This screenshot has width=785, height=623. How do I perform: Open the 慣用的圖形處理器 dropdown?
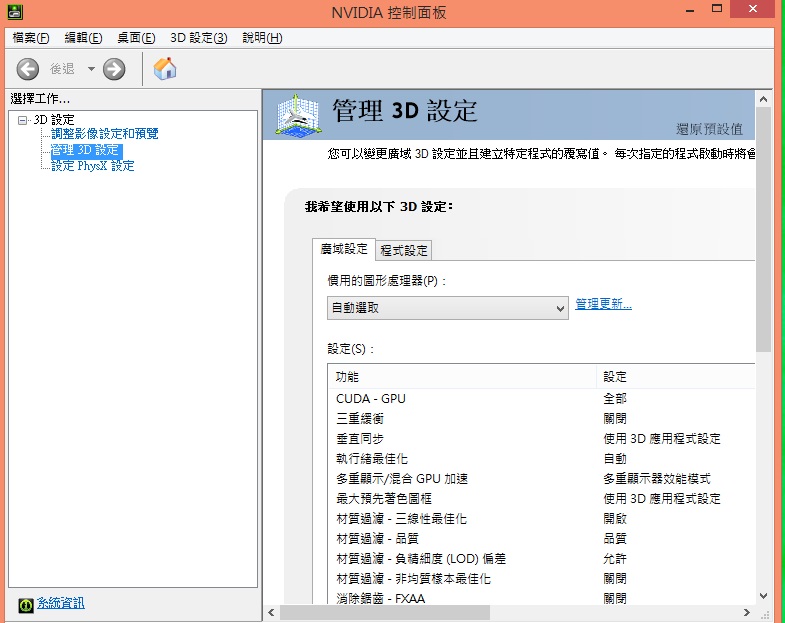pyautogui.click(x=448, y=308)
